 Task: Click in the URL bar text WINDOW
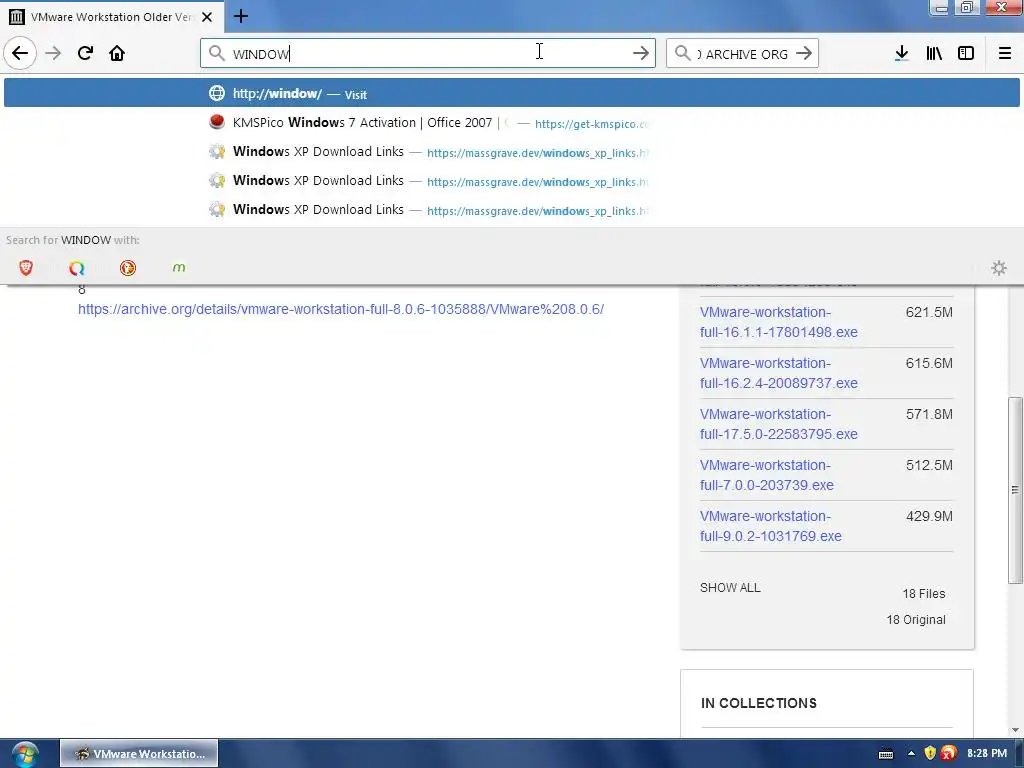tap(261, 54)
